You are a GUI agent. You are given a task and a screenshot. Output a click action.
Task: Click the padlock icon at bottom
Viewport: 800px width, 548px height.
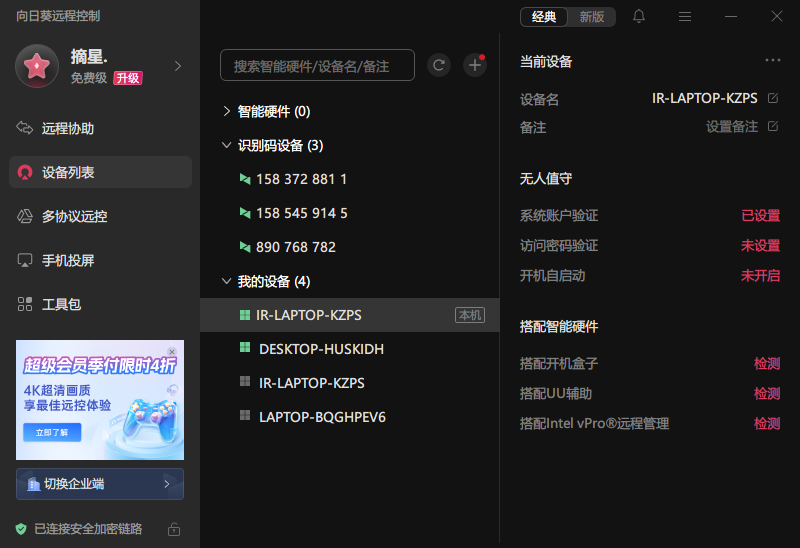point(174,529)
